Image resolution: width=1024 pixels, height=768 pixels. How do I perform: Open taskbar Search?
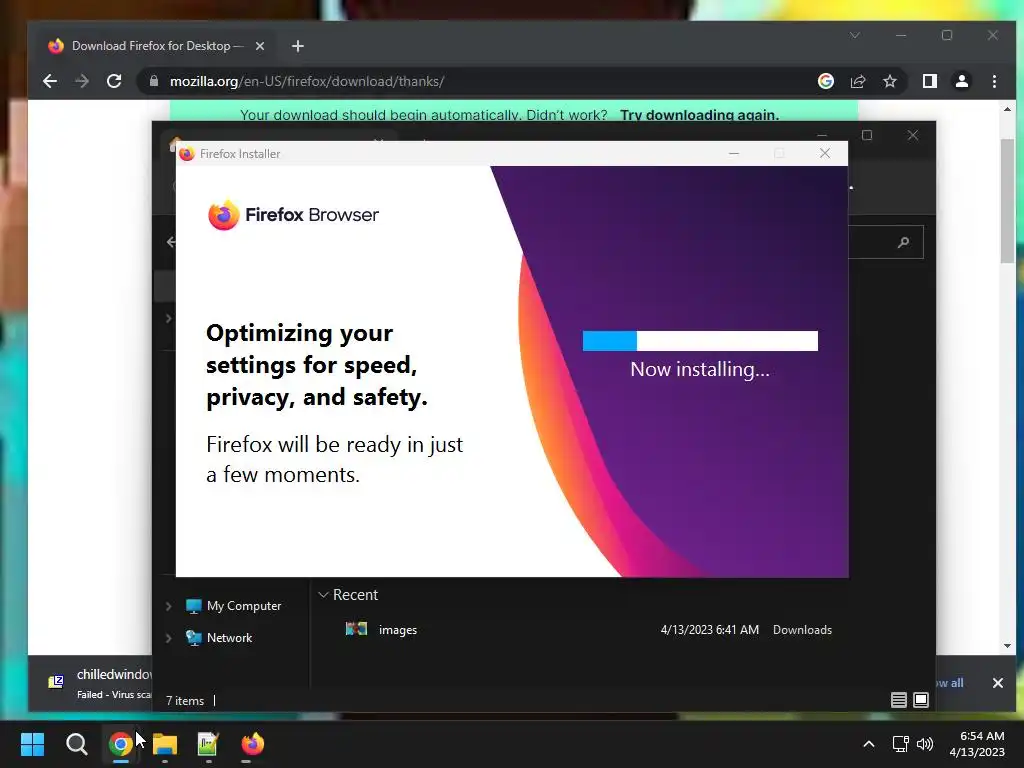pos(76,744)
